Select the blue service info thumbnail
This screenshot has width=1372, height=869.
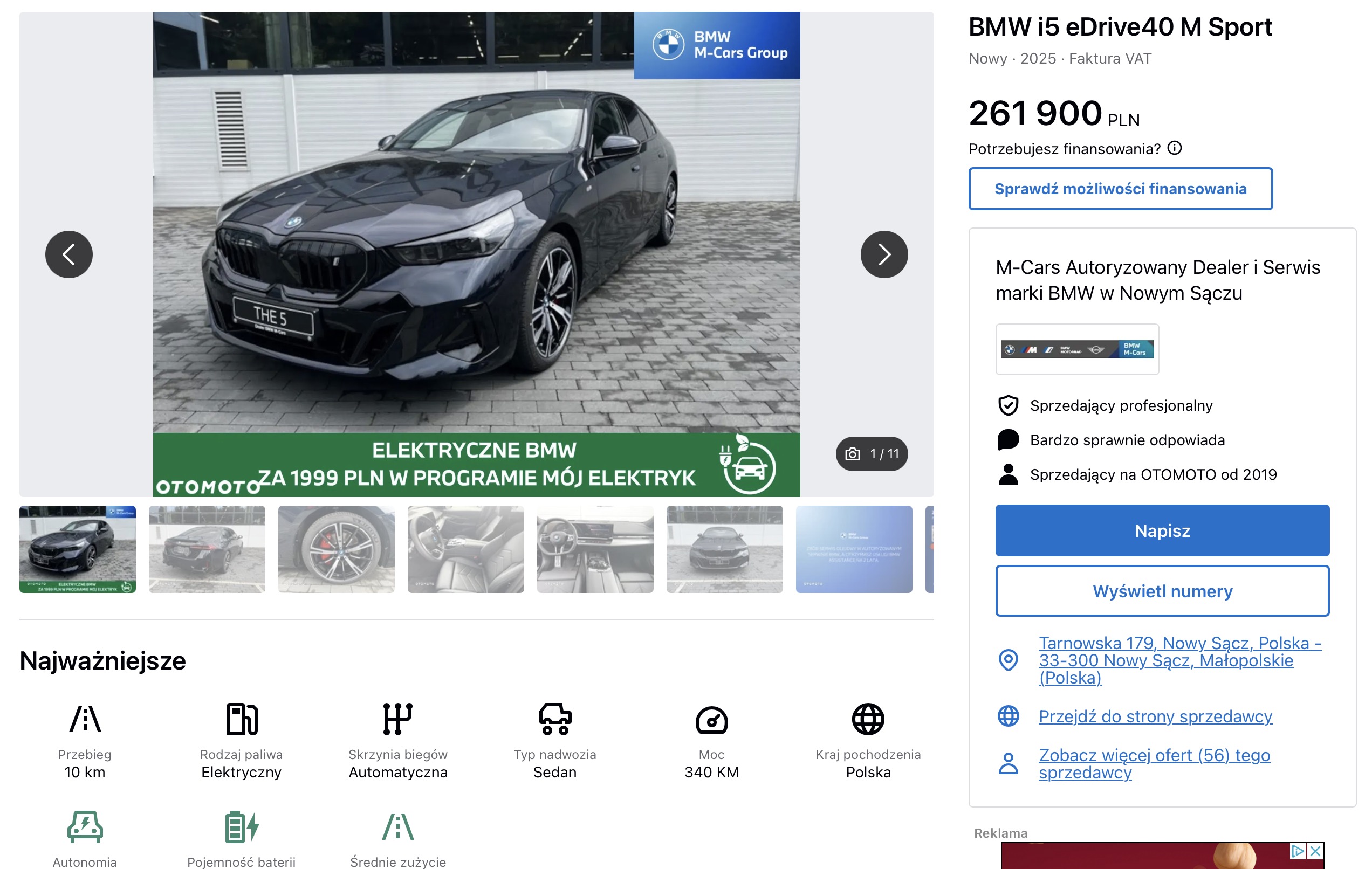coord(854,549)
